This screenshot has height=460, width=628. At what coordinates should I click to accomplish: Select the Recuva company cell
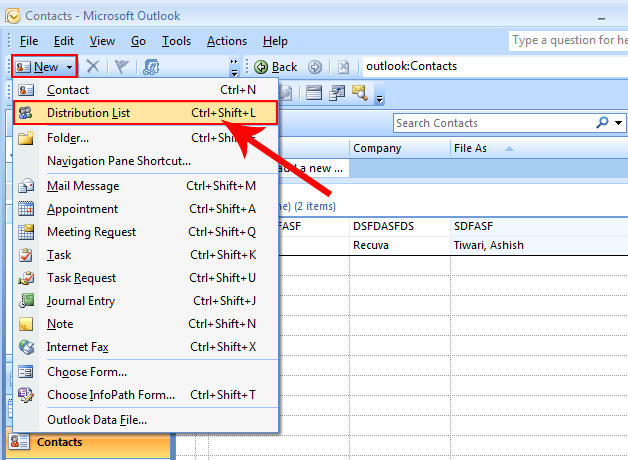tap(400, 245)
